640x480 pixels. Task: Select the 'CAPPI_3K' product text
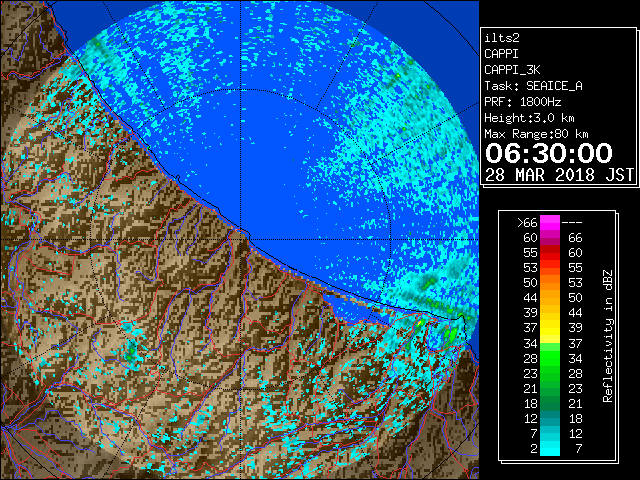(512, 70)
